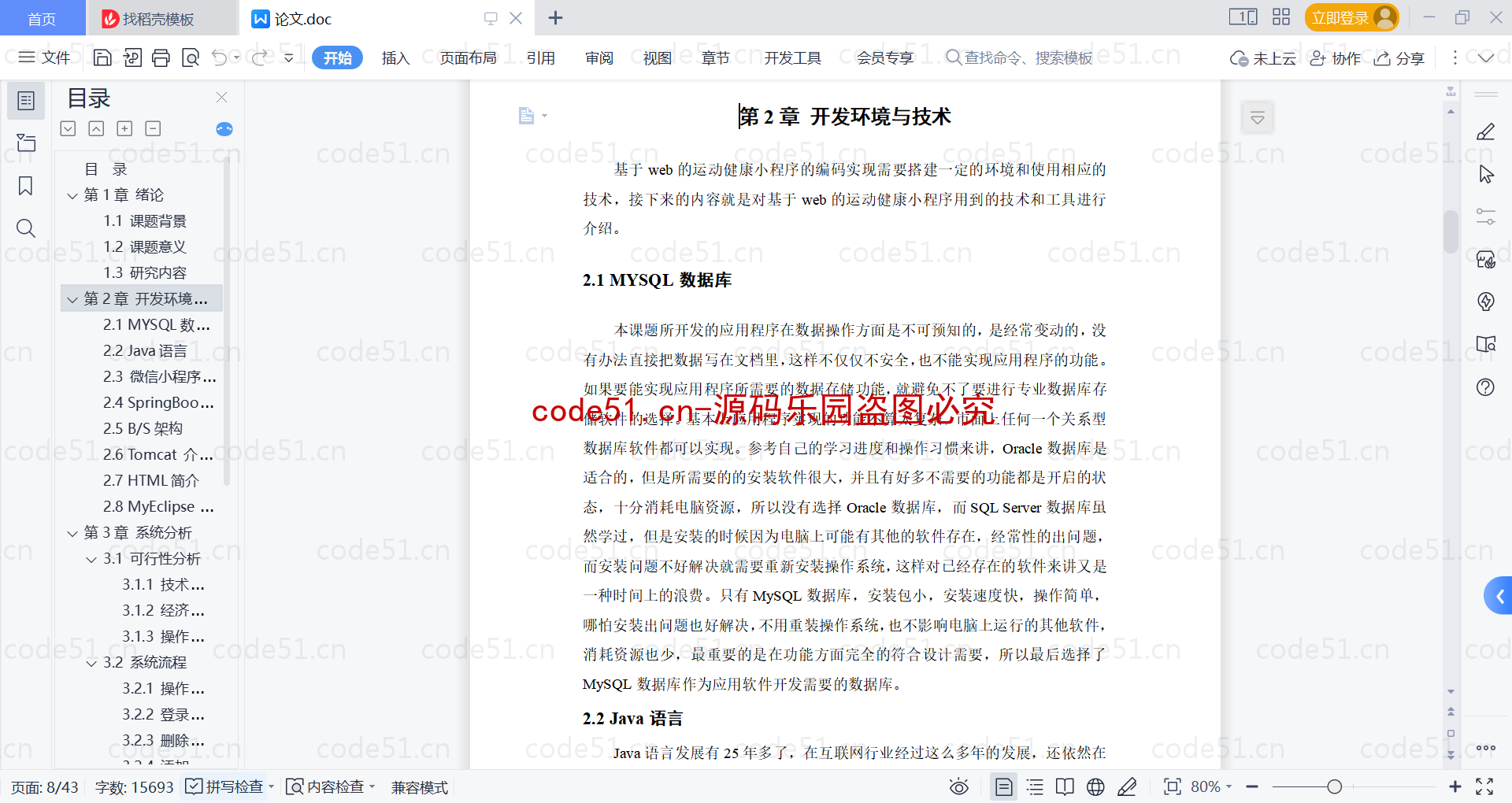Collapse the 3.1 可行性分析 node

tap(91, 559)
